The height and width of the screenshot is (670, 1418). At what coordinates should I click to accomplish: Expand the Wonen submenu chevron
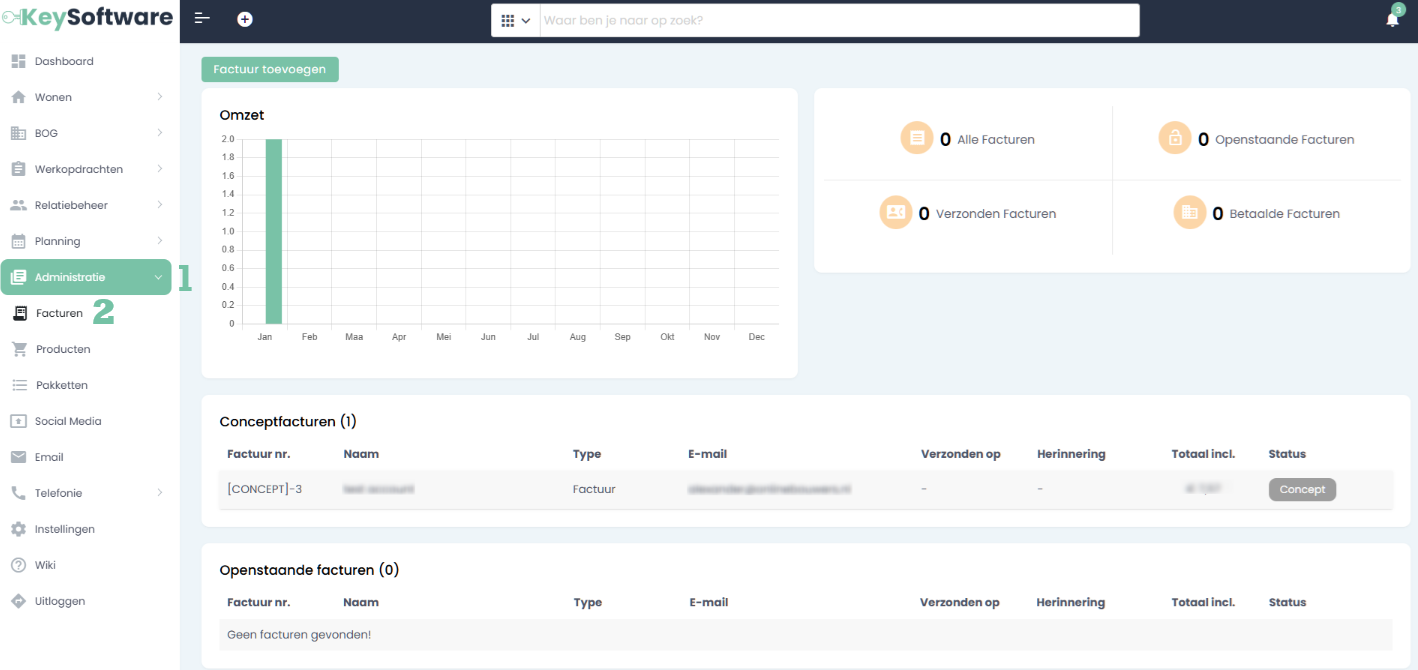(160, 97)
